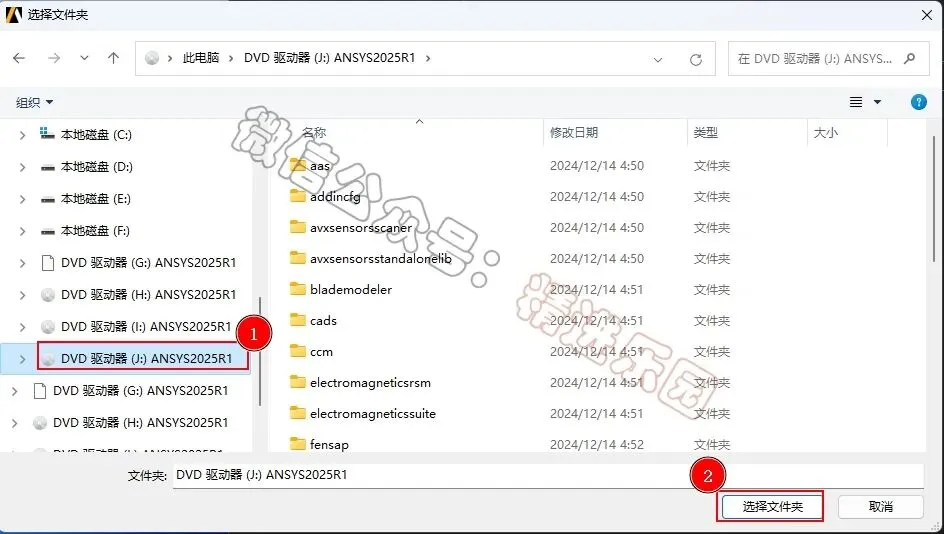Click the drive icon of 本地磁盘 (F:)
Image resolution: width=944 pixels, height=534 pixels.
[x=48, y=231]
